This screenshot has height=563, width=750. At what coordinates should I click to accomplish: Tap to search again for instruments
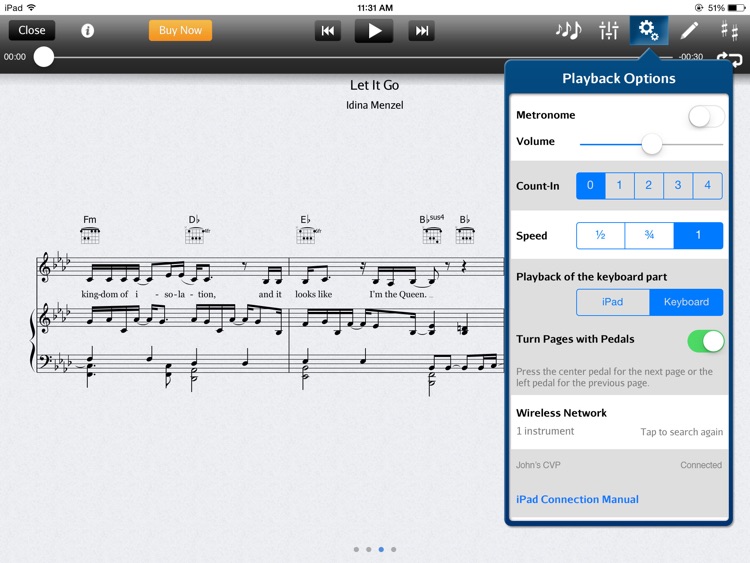682,432
